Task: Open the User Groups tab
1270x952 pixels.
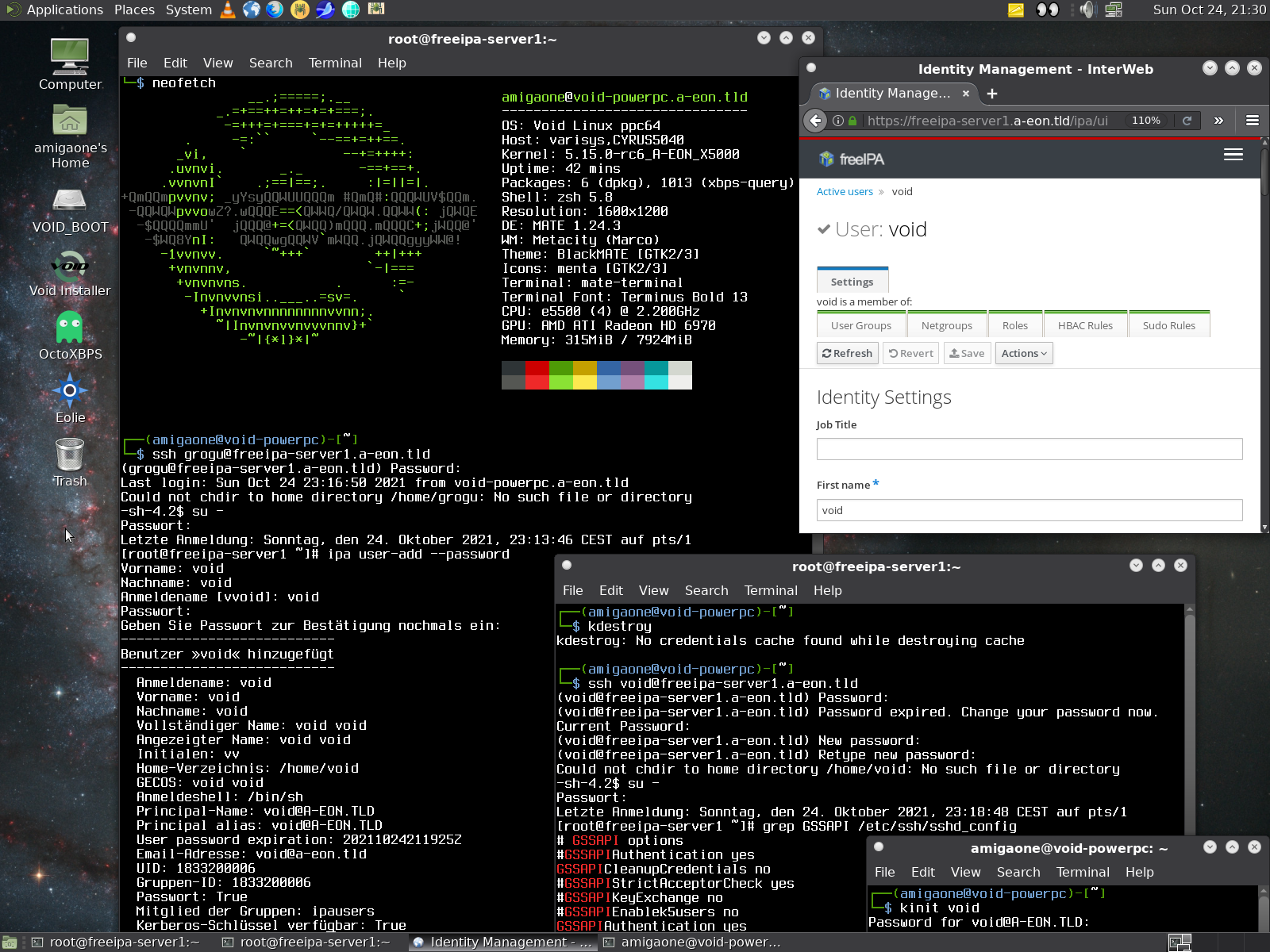Action: [861, 325]
